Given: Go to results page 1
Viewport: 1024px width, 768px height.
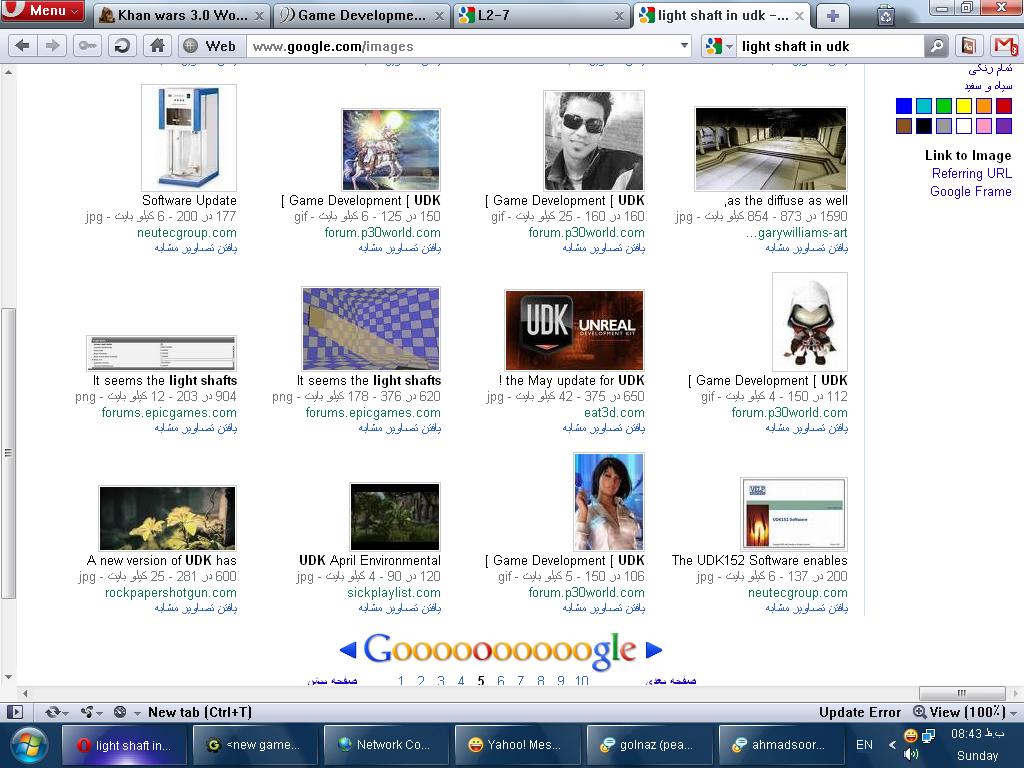Looking at the screenshot, I should click(x=400, y=680).
